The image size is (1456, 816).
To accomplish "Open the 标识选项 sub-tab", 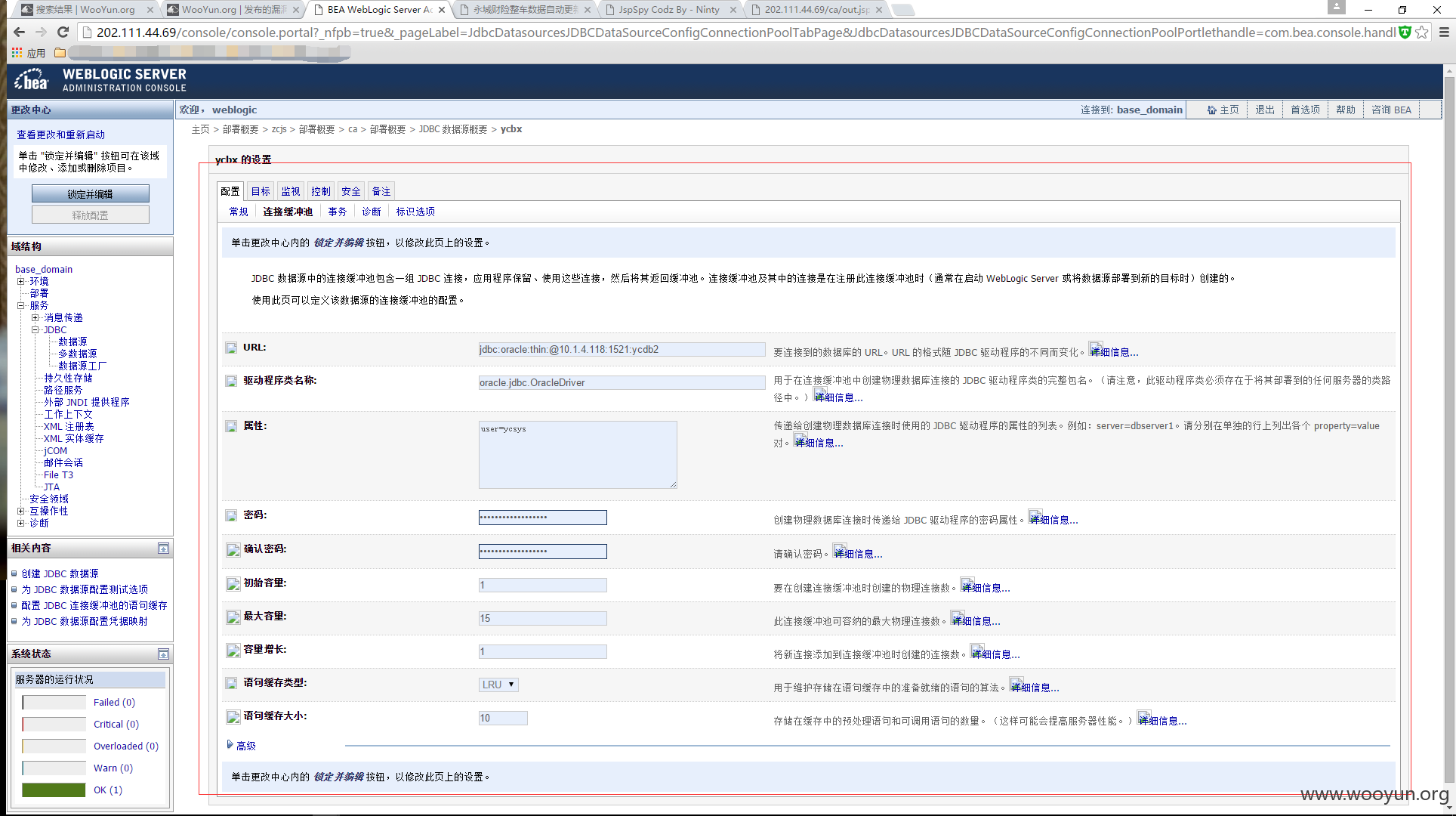I will click(415, 212).
